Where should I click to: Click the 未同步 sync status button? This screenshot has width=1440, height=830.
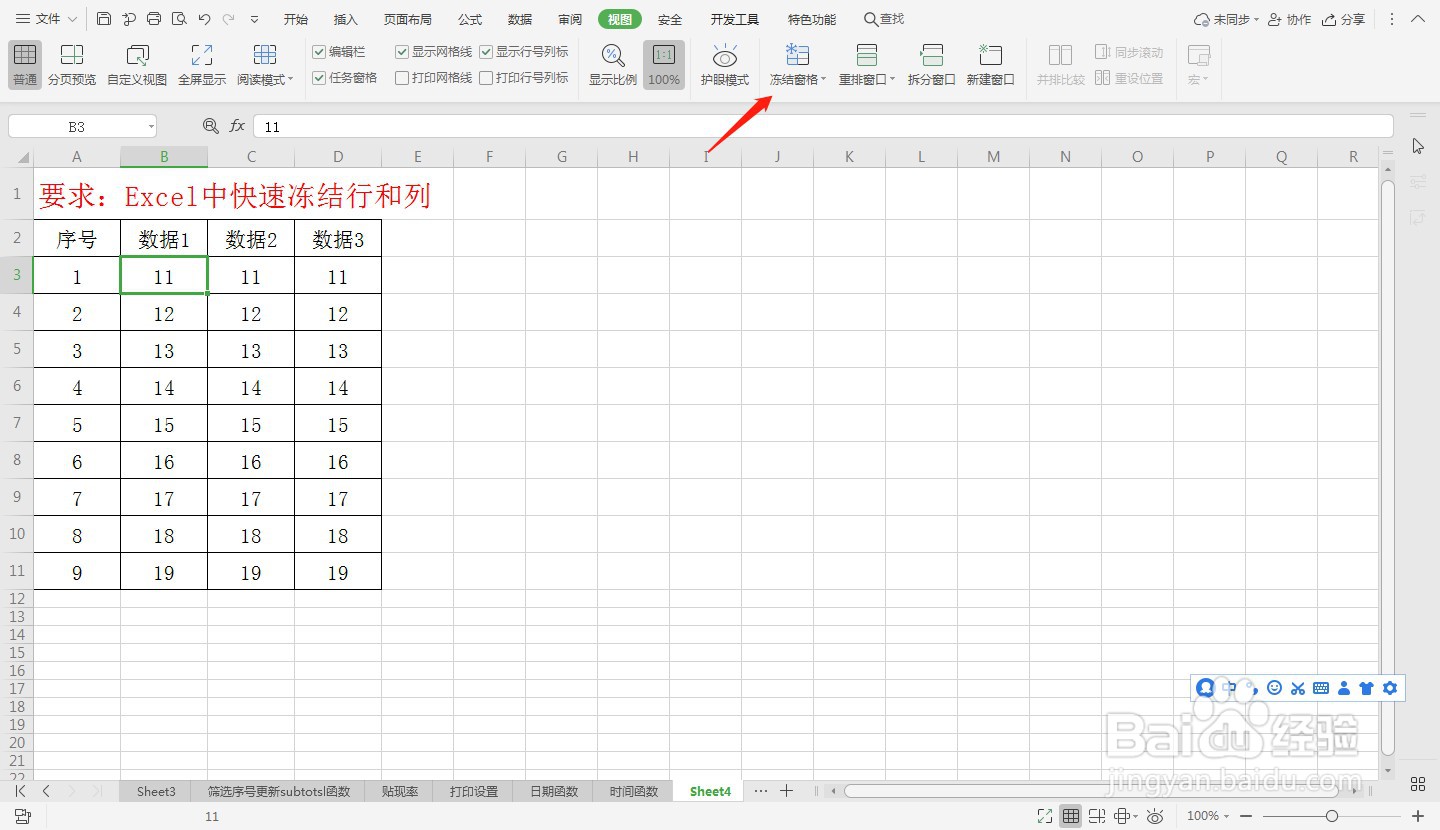coord(1226,19)
